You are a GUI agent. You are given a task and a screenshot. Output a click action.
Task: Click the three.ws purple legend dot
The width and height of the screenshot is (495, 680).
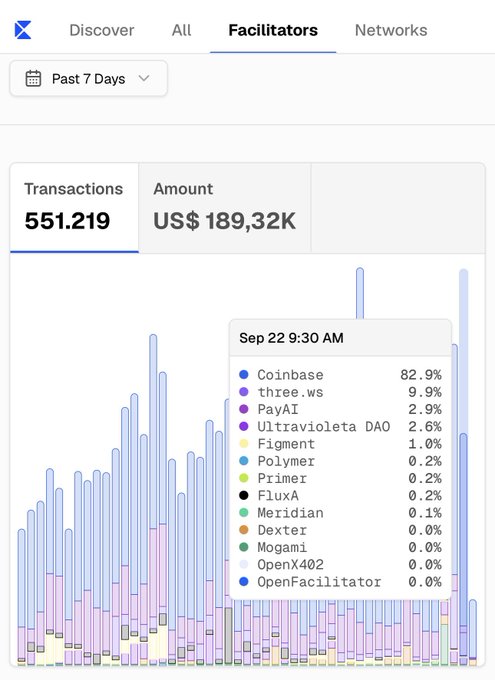tap(244, 392)
